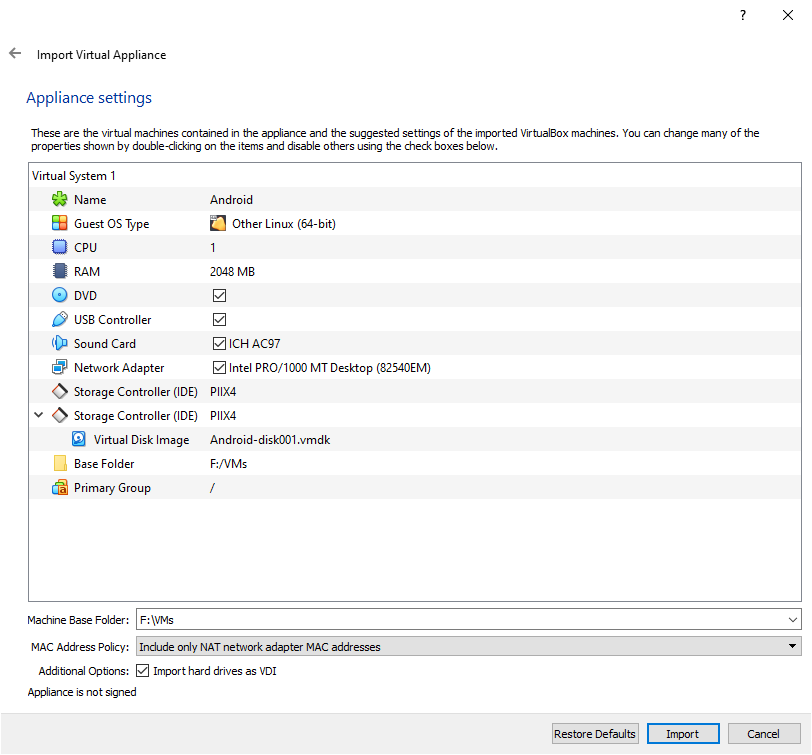Click the Restore Defaults button
Image resolution: width=812 pixels, height=755 pixels.
click(595, 734)
